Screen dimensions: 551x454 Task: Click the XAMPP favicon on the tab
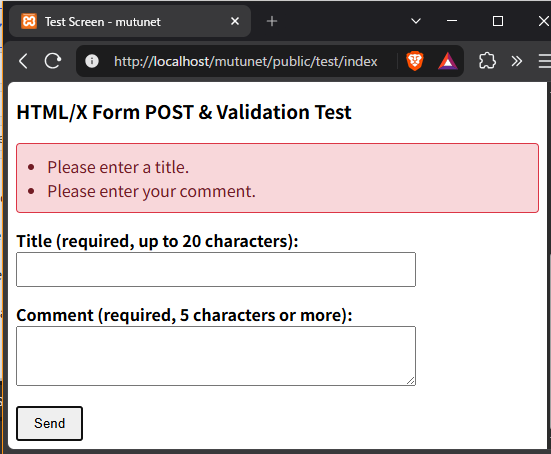click(x=29, y=21)
